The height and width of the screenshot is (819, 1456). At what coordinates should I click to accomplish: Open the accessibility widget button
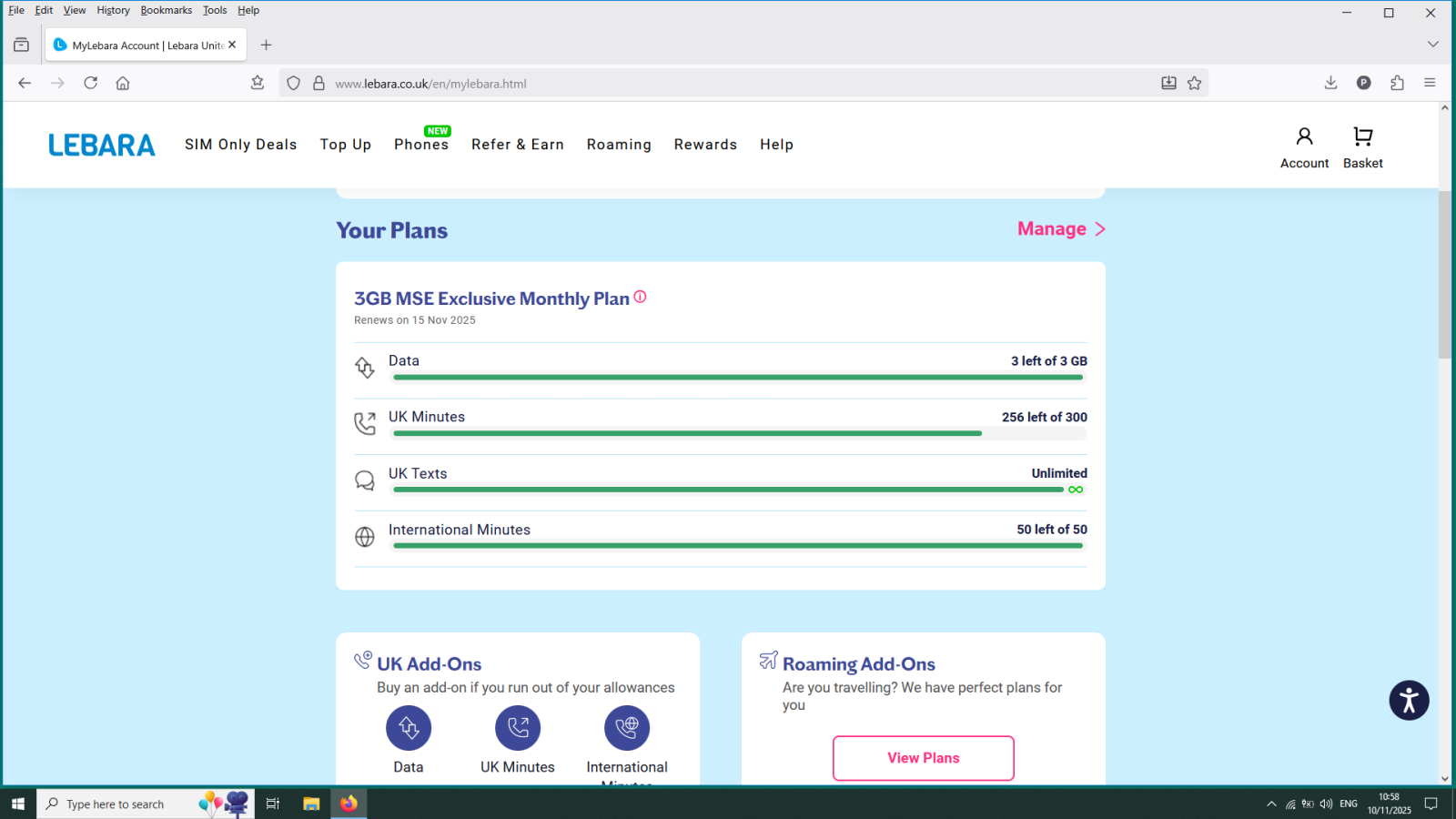coord(1409,701)
